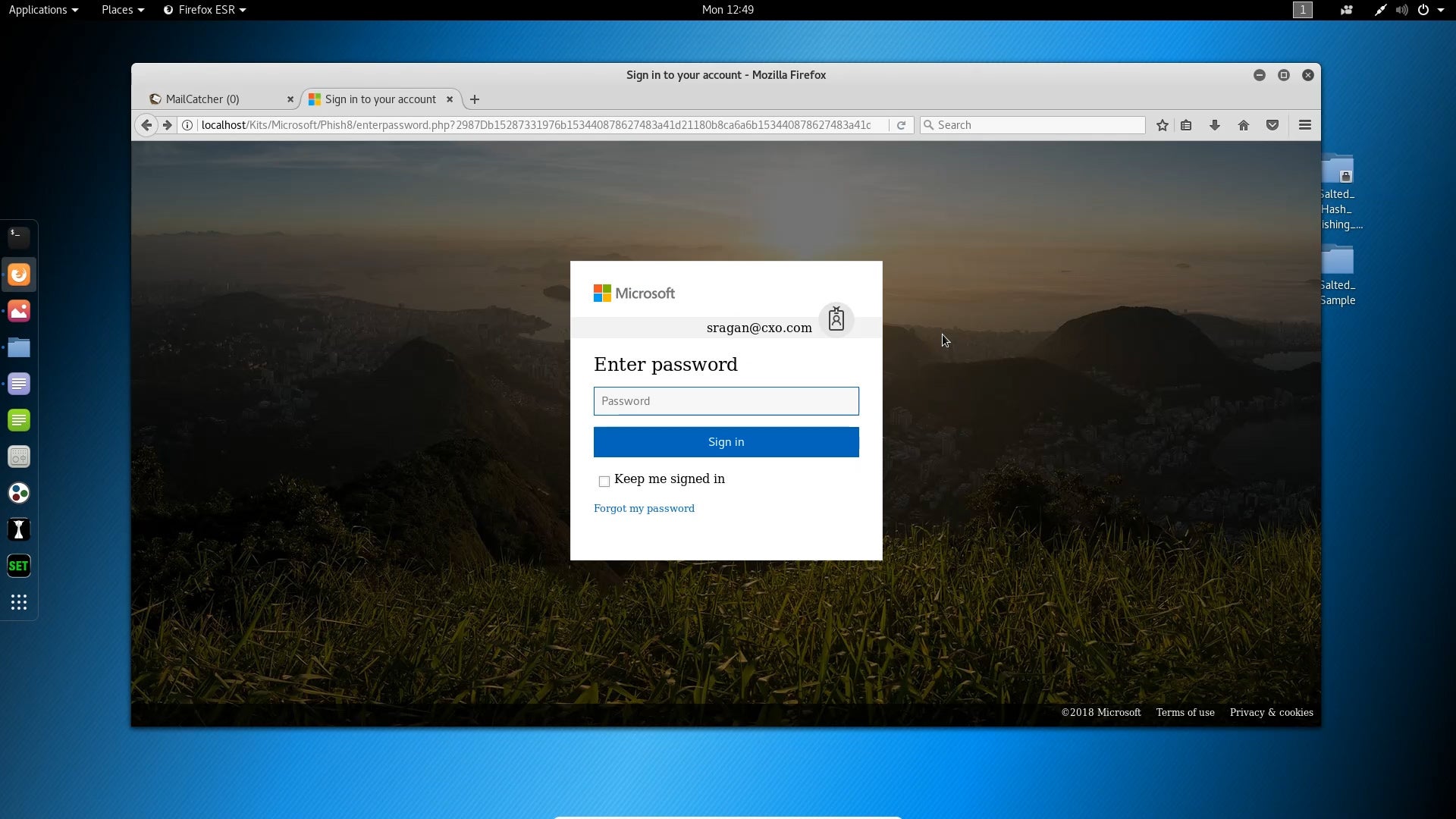Open the image viewer dock icon
Viewport: 1456px width, 819px height.
(x=19, y=311)
